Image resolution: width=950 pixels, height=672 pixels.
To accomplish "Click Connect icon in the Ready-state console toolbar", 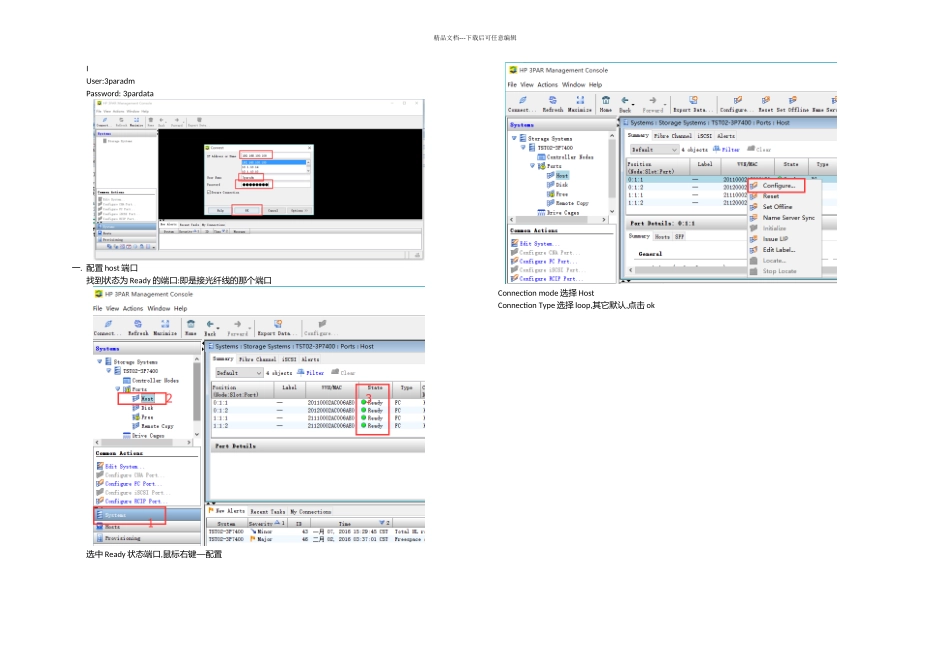I will point(108,324).
